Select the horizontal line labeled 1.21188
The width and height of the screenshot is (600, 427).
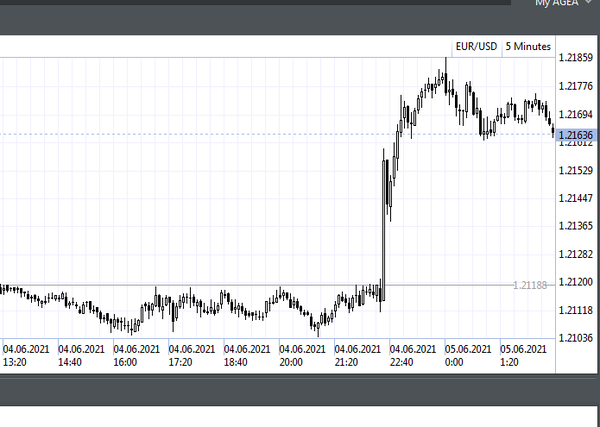coord(529,285)
